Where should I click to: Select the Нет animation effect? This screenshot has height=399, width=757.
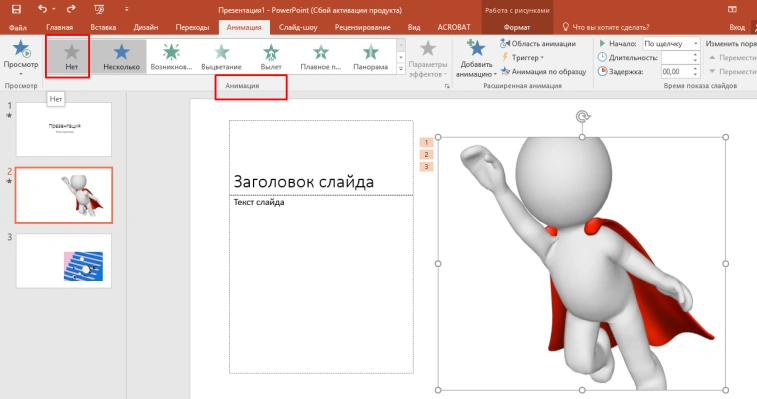click(x=71, y=56)
